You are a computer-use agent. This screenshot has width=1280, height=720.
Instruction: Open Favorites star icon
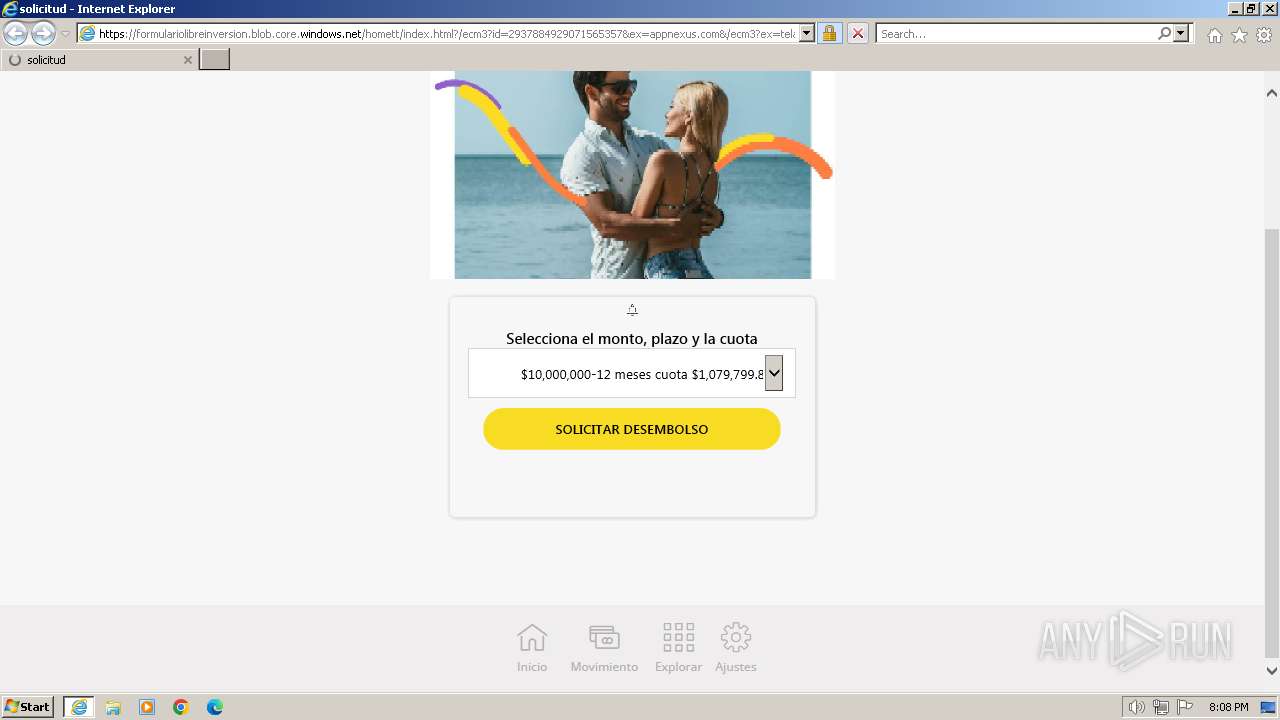[1239, 35]
